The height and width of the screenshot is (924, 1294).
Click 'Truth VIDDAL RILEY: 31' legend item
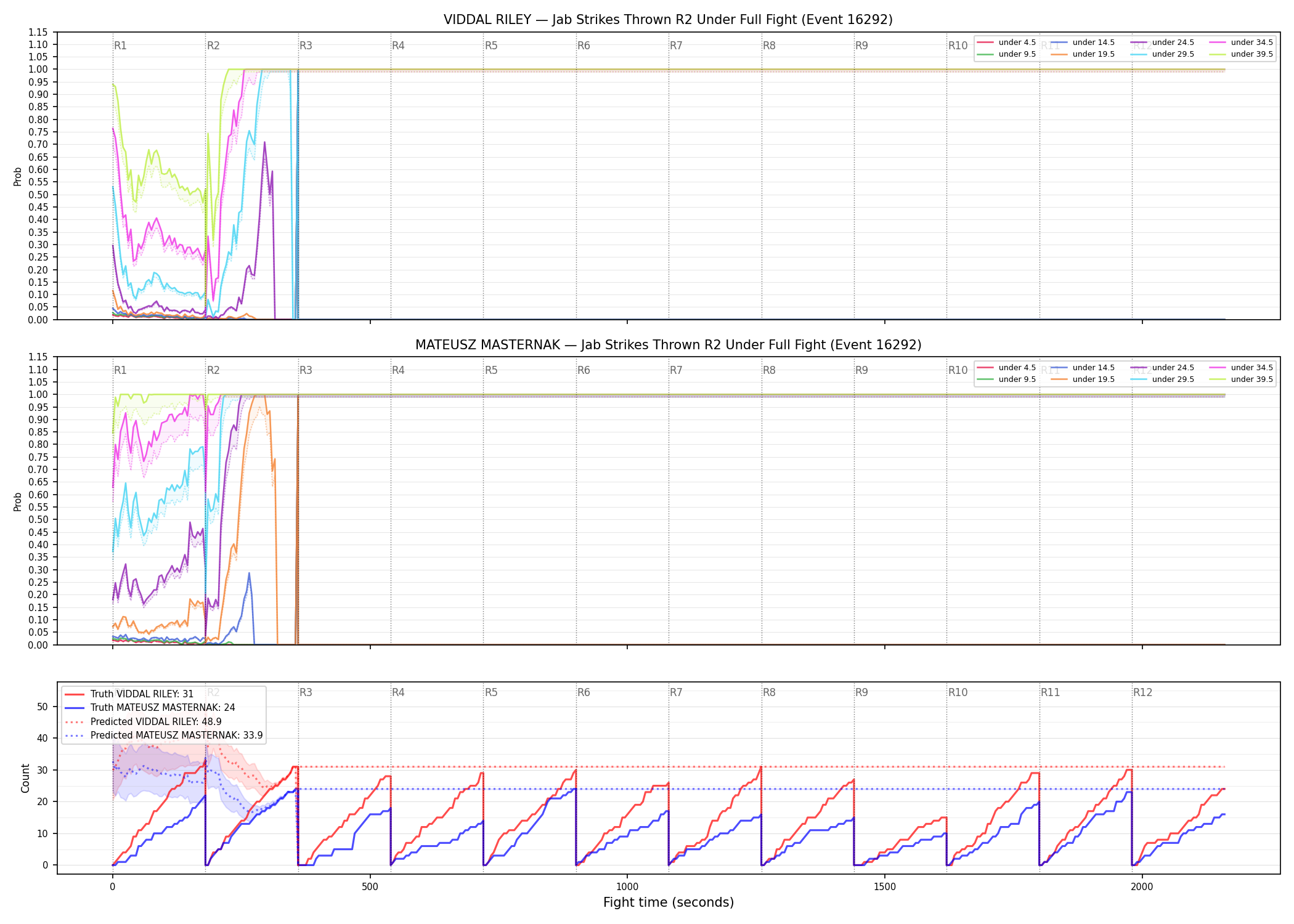point(129,694)
